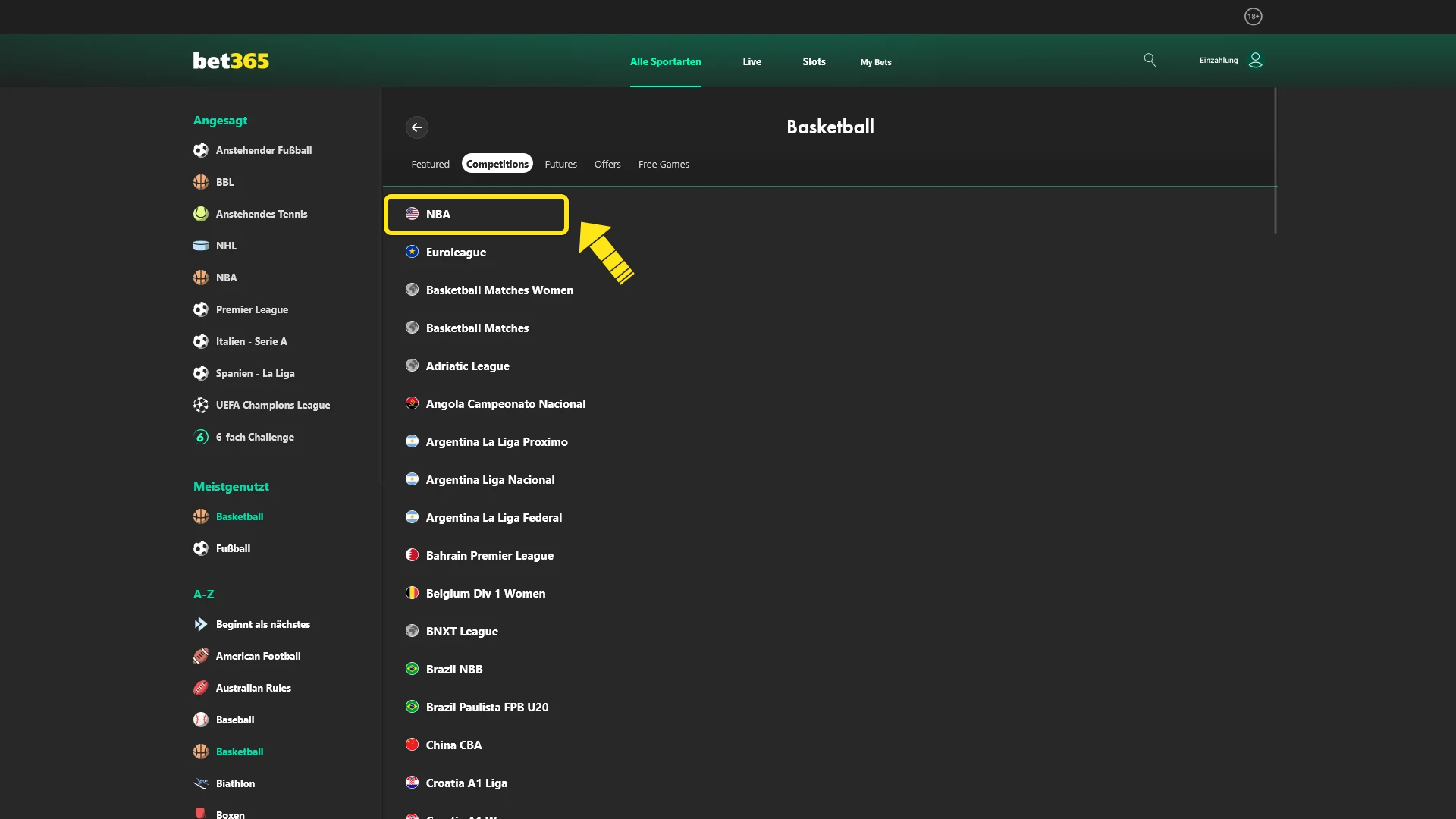Viewport: 1456px width, 819px height.
Task: Open the account menu via the user icon
Action: tap(1255, 60)
